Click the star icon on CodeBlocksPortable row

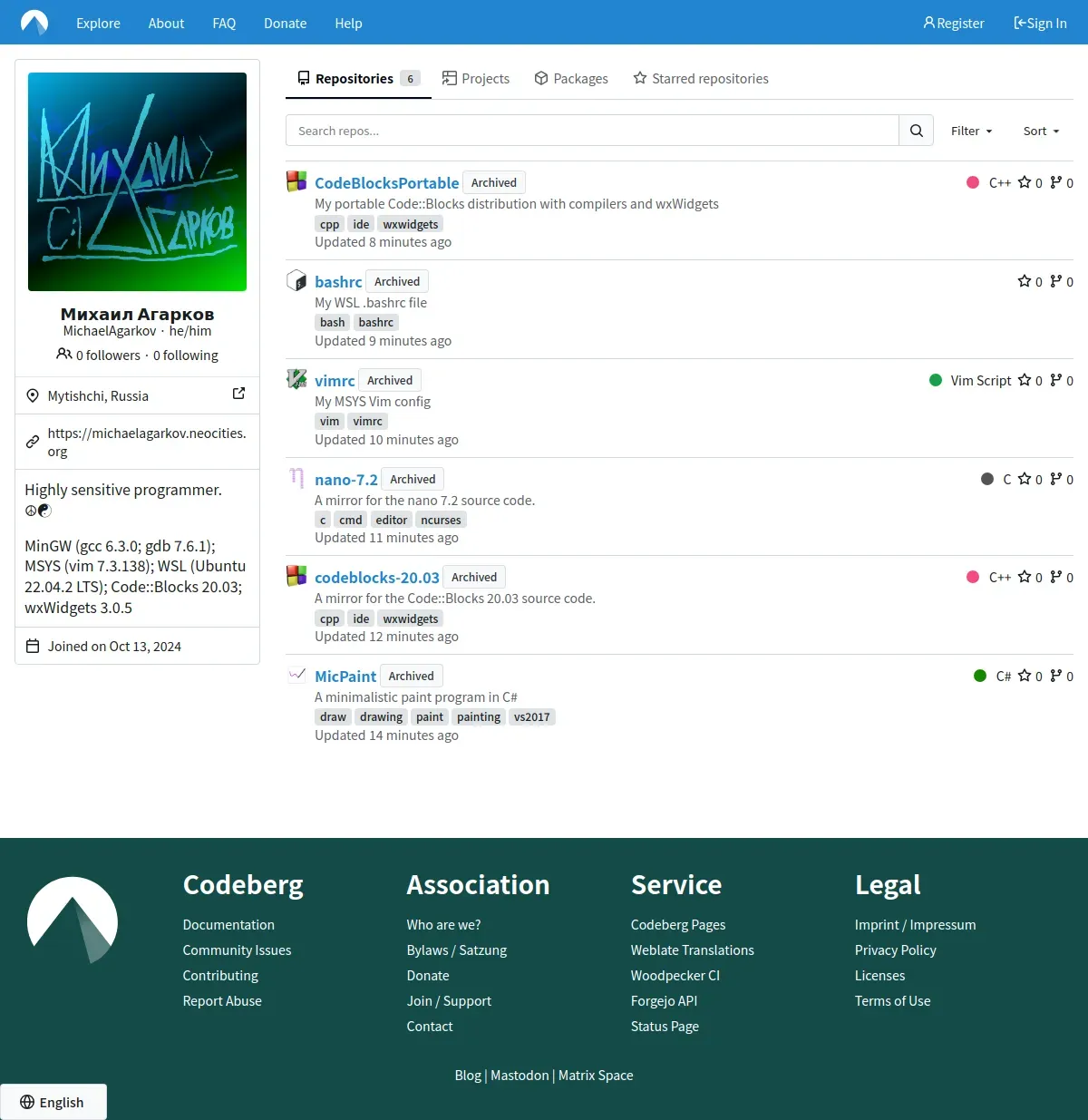[x=1025, y=182]
